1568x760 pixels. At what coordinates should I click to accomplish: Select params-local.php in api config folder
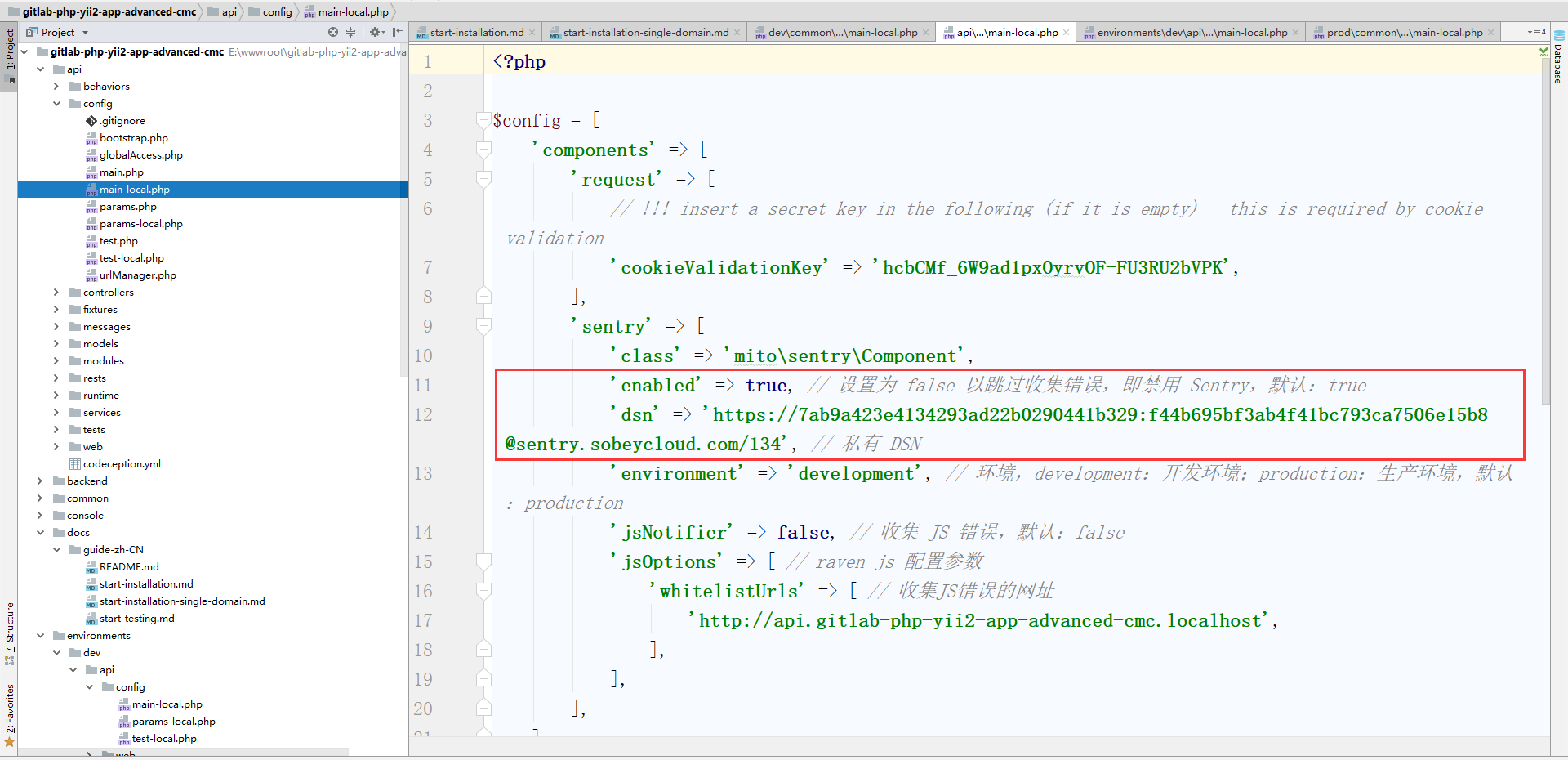click(x=140, y=224)
